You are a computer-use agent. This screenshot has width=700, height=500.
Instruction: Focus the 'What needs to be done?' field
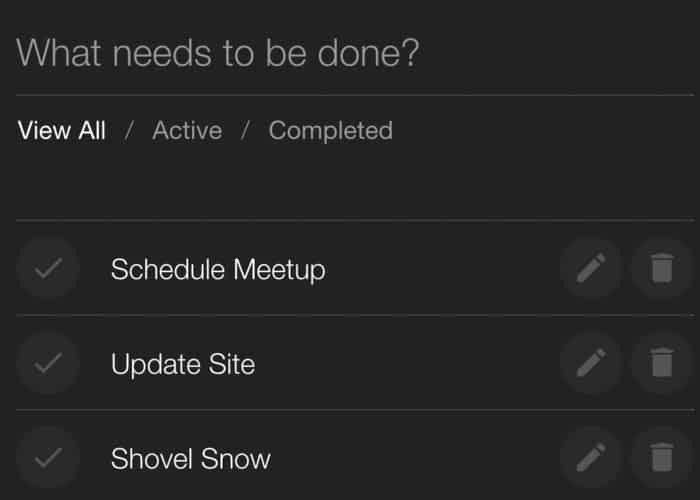click(x=355, y=53)
